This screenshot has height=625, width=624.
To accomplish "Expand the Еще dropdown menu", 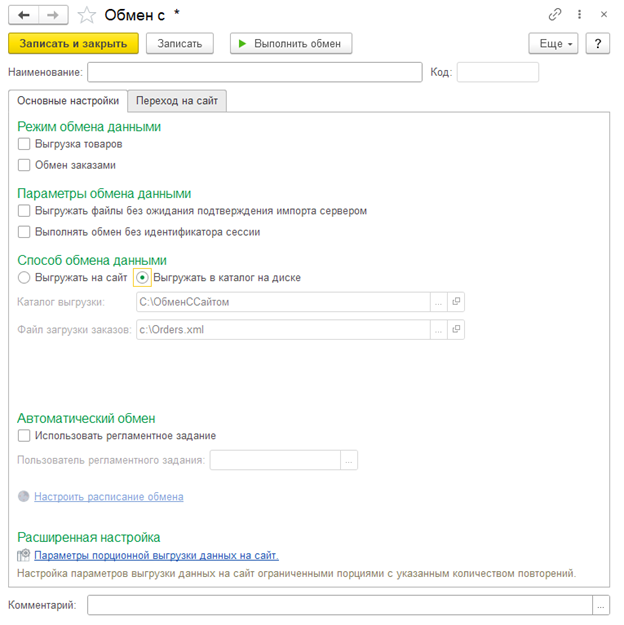I will point(553,44).
